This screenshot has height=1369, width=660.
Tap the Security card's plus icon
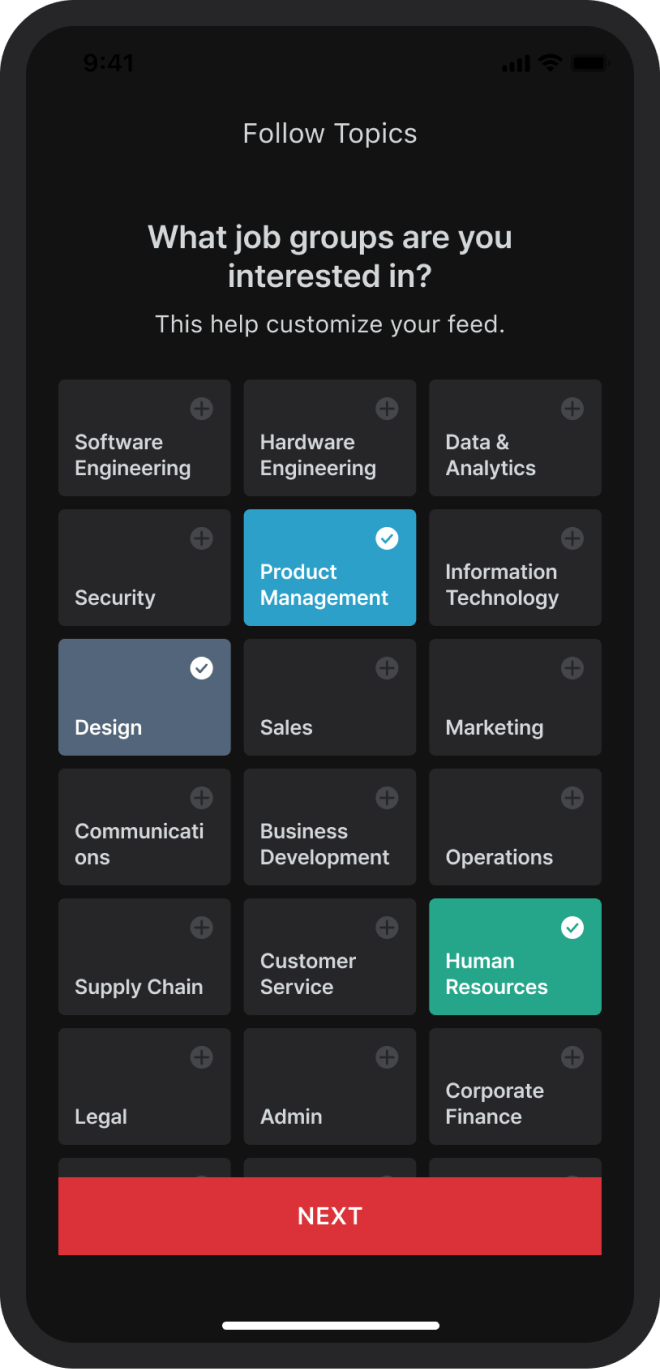pyautogui.click(x=201, y=539)
